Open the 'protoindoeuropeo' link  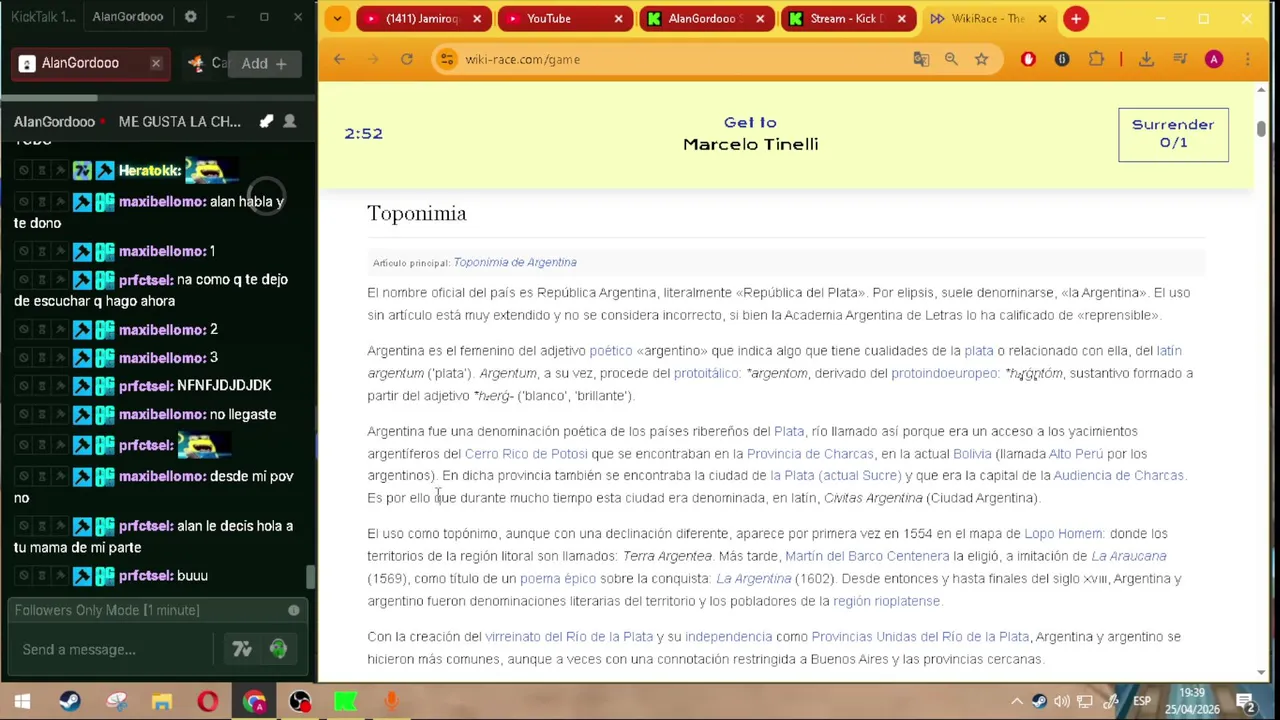click(945, 373)
